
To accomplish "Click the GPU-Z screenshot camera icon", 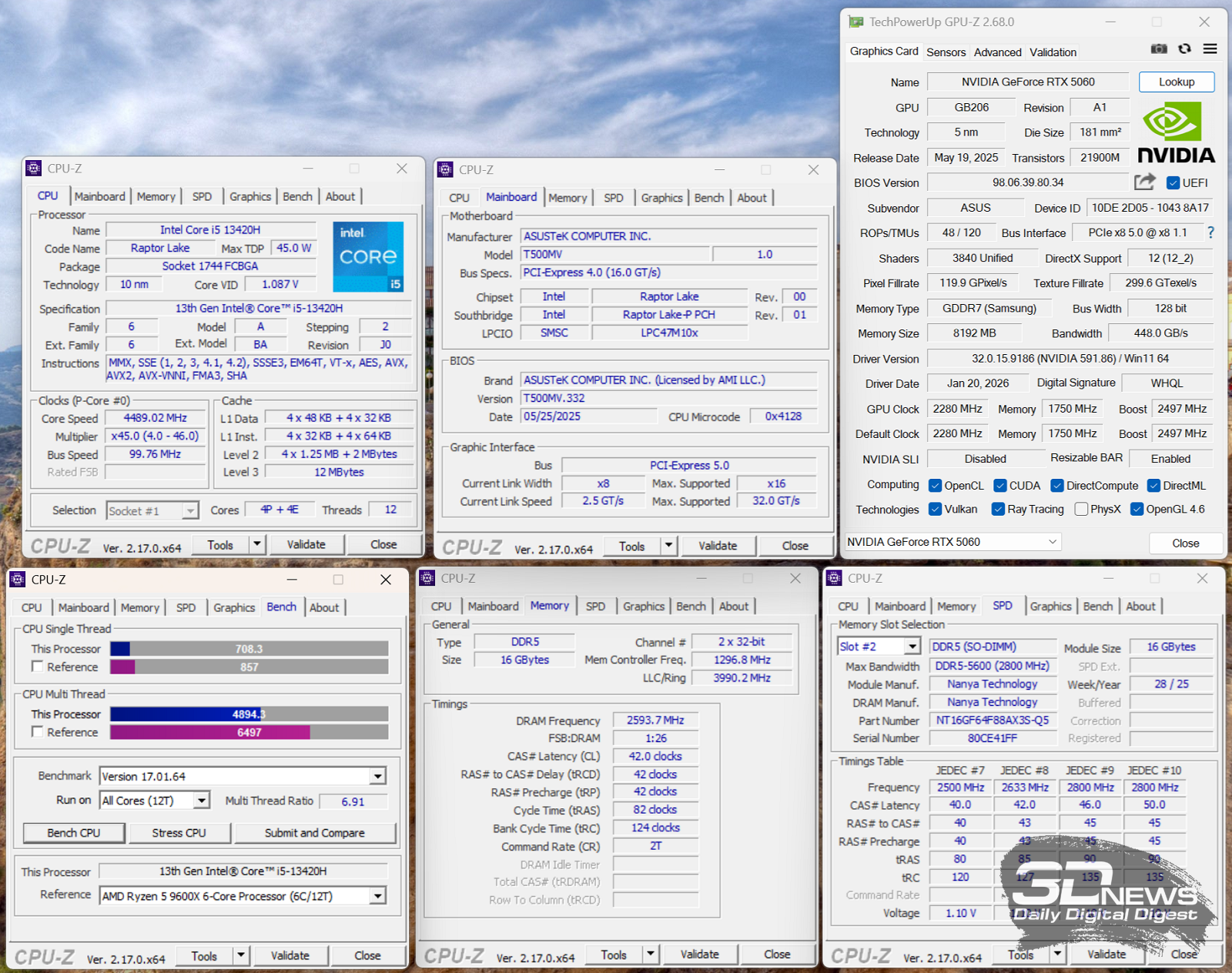I will coord(1159,49).
